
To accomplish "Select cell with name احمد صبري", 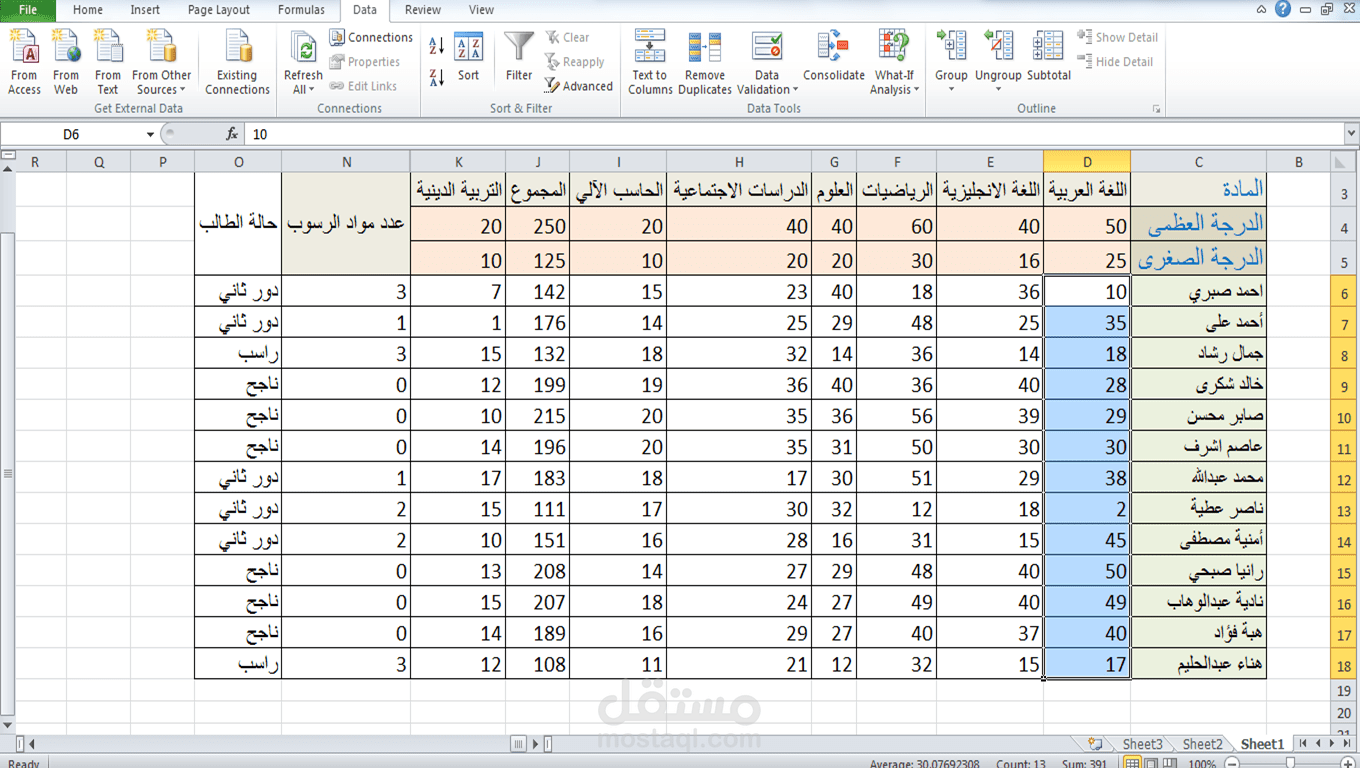I will pyautogui.click(x=1199, y=292).
